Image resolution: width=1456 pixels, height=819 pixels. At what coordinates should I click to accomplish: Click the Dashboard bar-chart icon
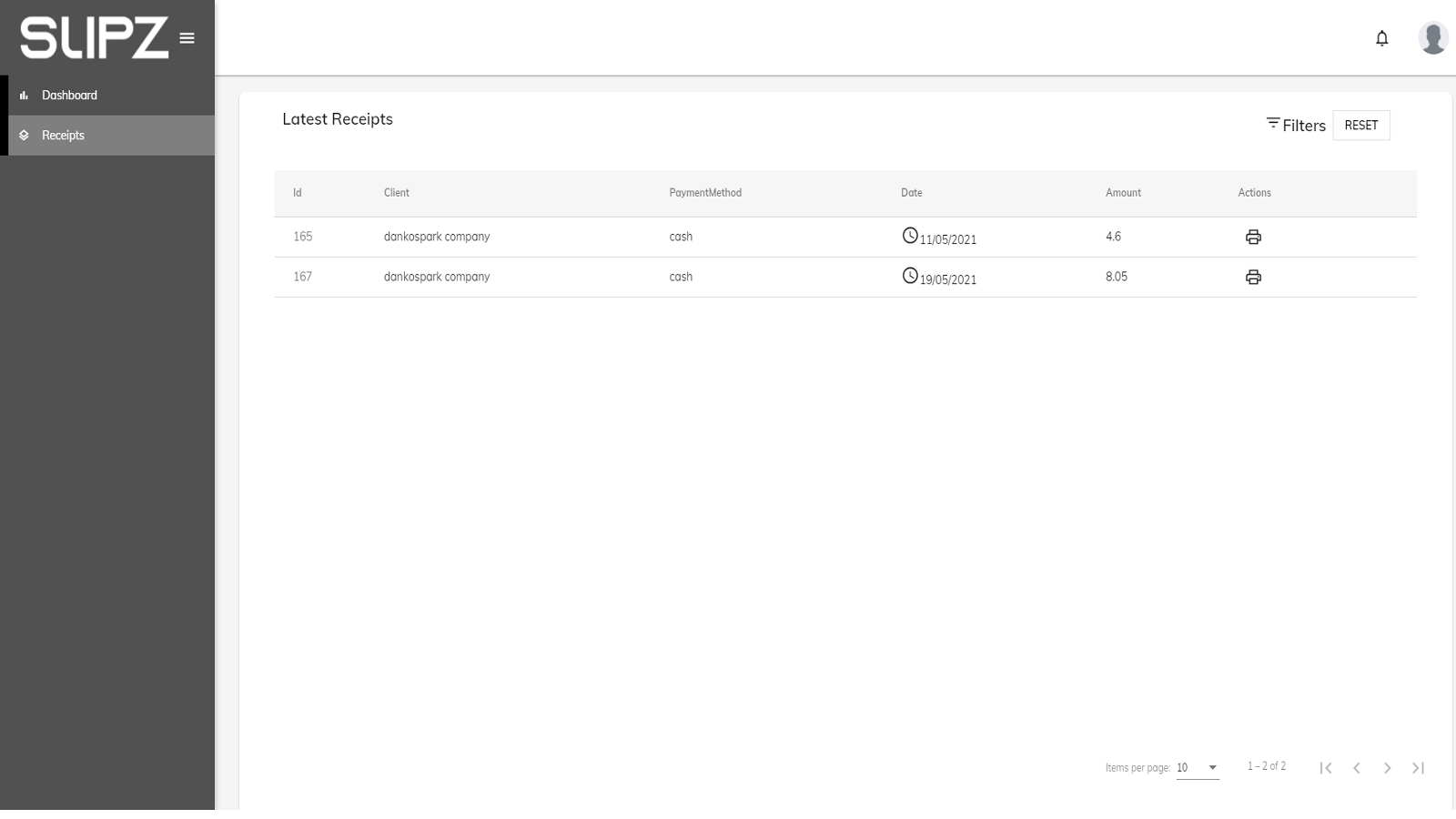[x=24, y=96]
